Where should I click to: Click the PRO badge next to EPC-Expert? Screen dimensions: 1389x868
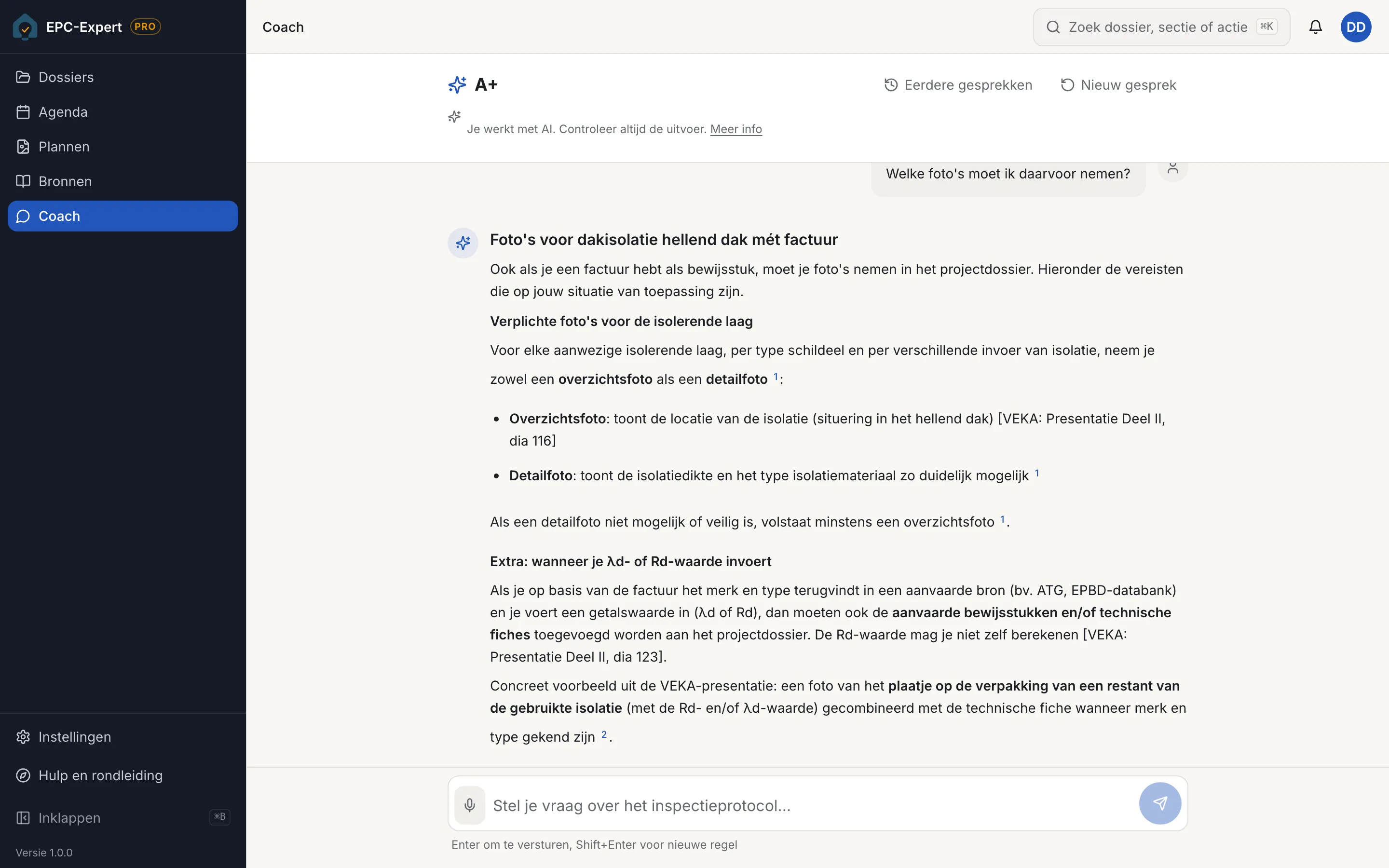coord(145,27)
